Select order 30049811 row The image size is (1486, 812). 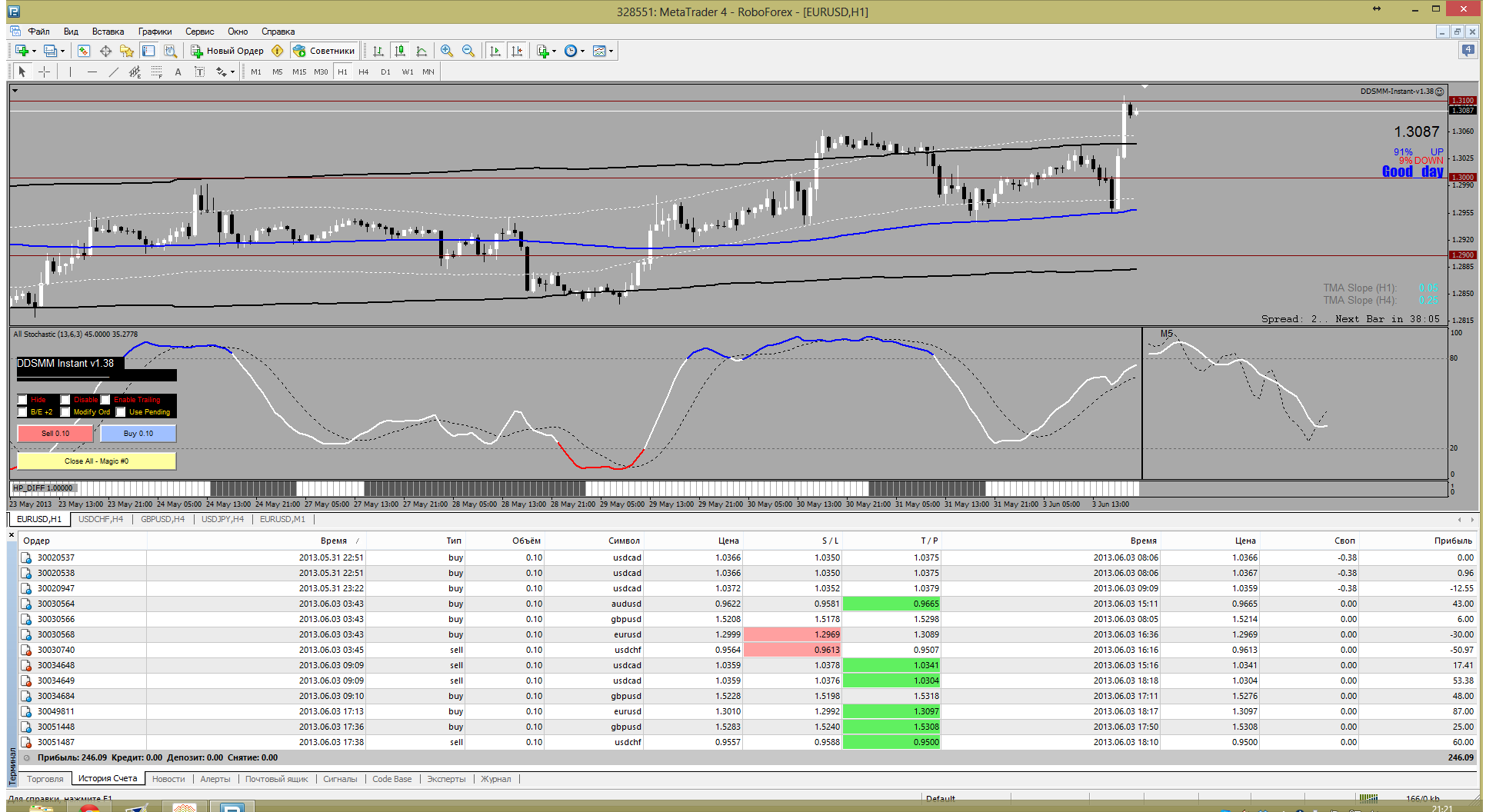[x=747, y=711]
